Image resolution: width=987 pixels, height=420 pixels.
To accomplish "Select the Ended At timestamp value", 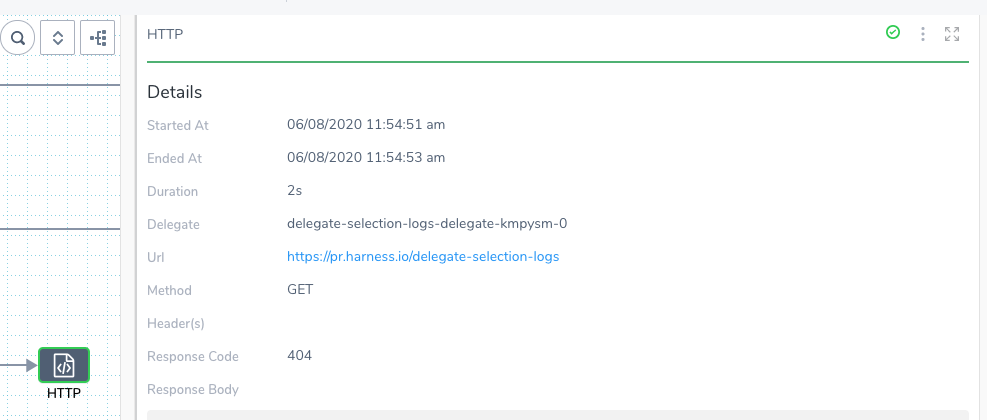I will [x=366, y=157].
